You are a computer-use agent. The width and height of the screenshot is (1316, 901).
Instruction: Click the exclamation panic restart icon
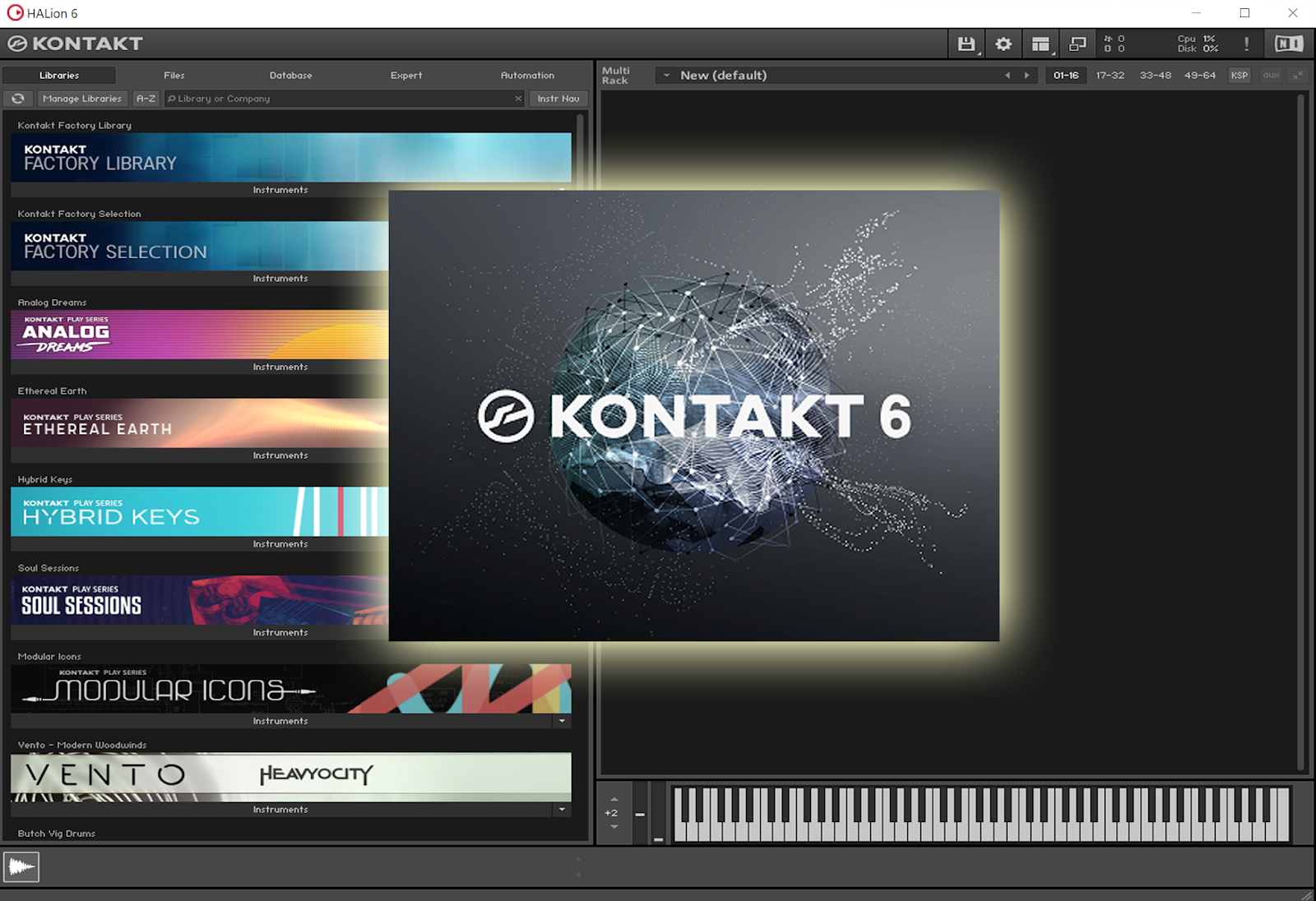1247,44
